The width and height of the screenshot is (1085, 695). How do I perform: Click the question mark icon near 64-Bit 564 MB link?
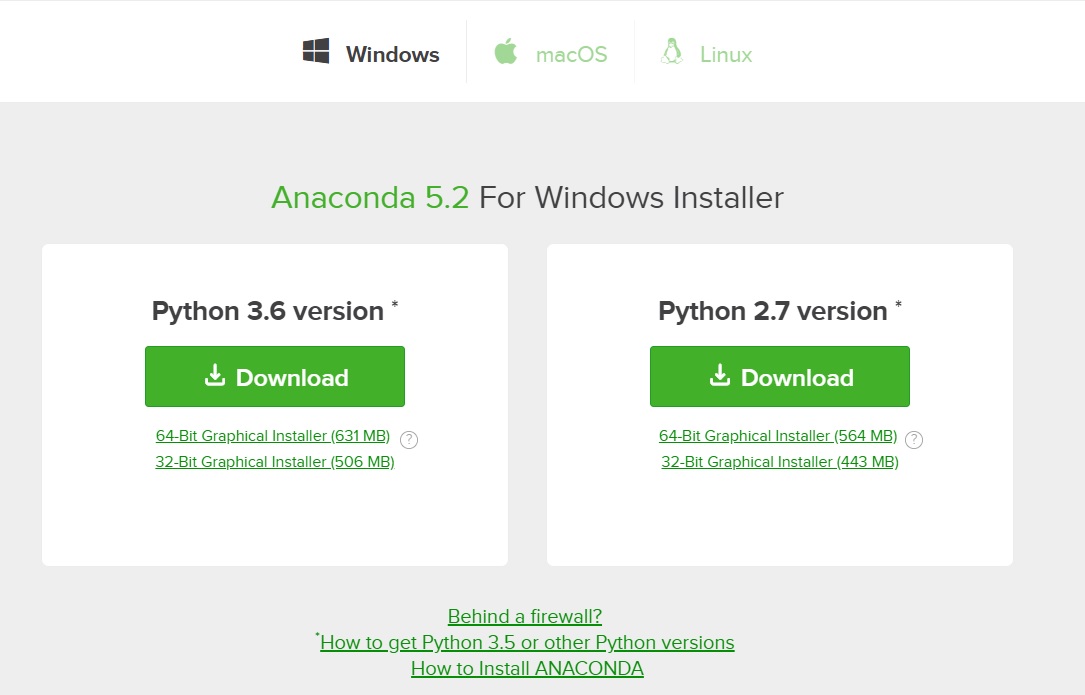[x=915, y=439]
